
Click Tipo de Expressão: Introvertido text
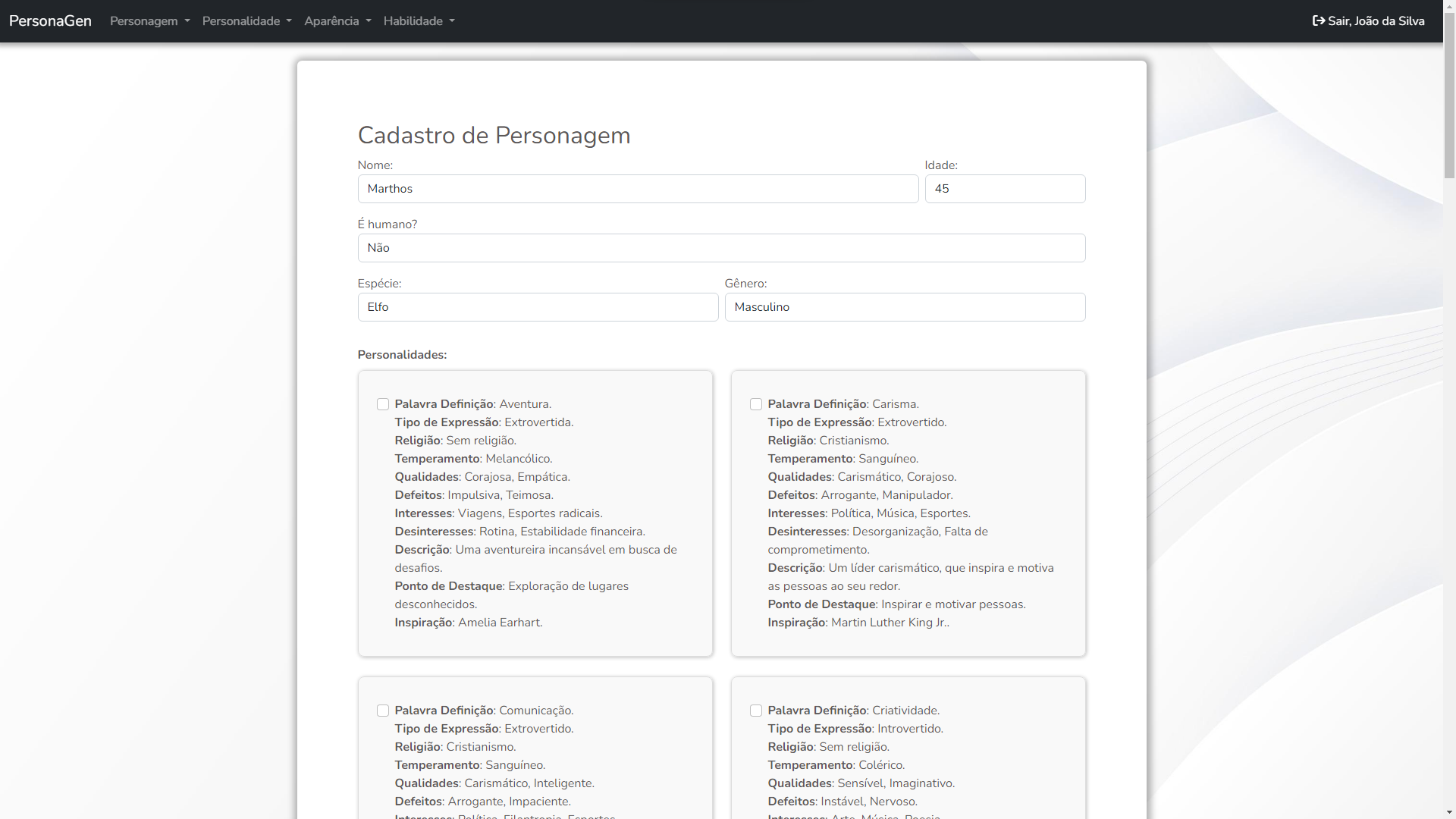855,729
